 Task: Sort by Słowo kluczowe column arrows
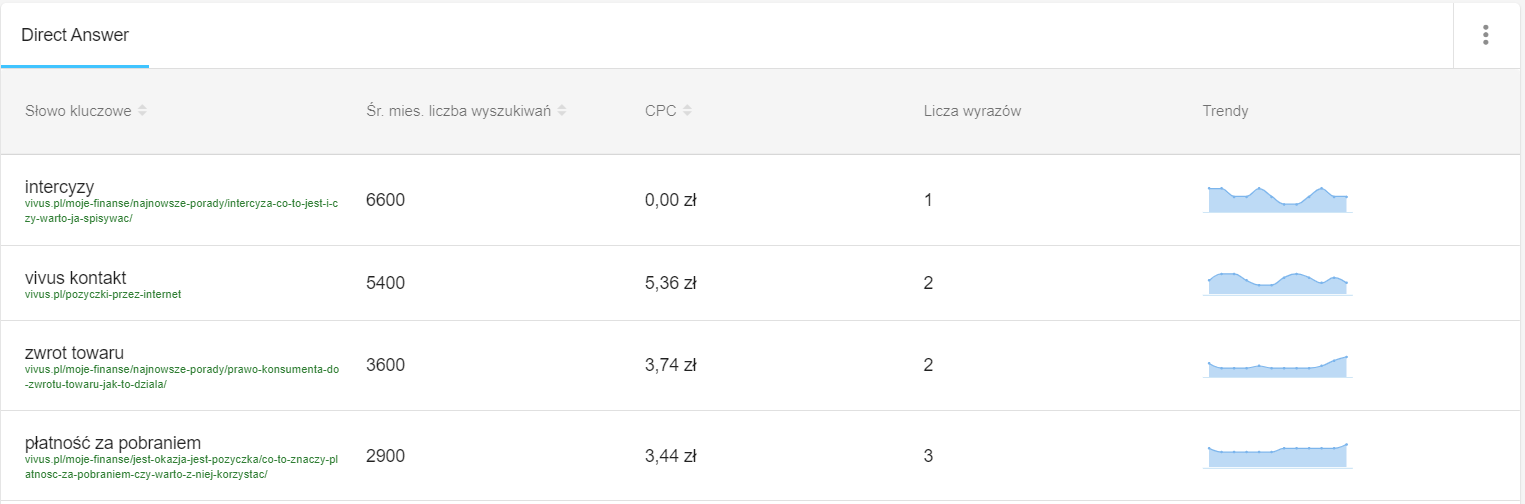[142, 111]
